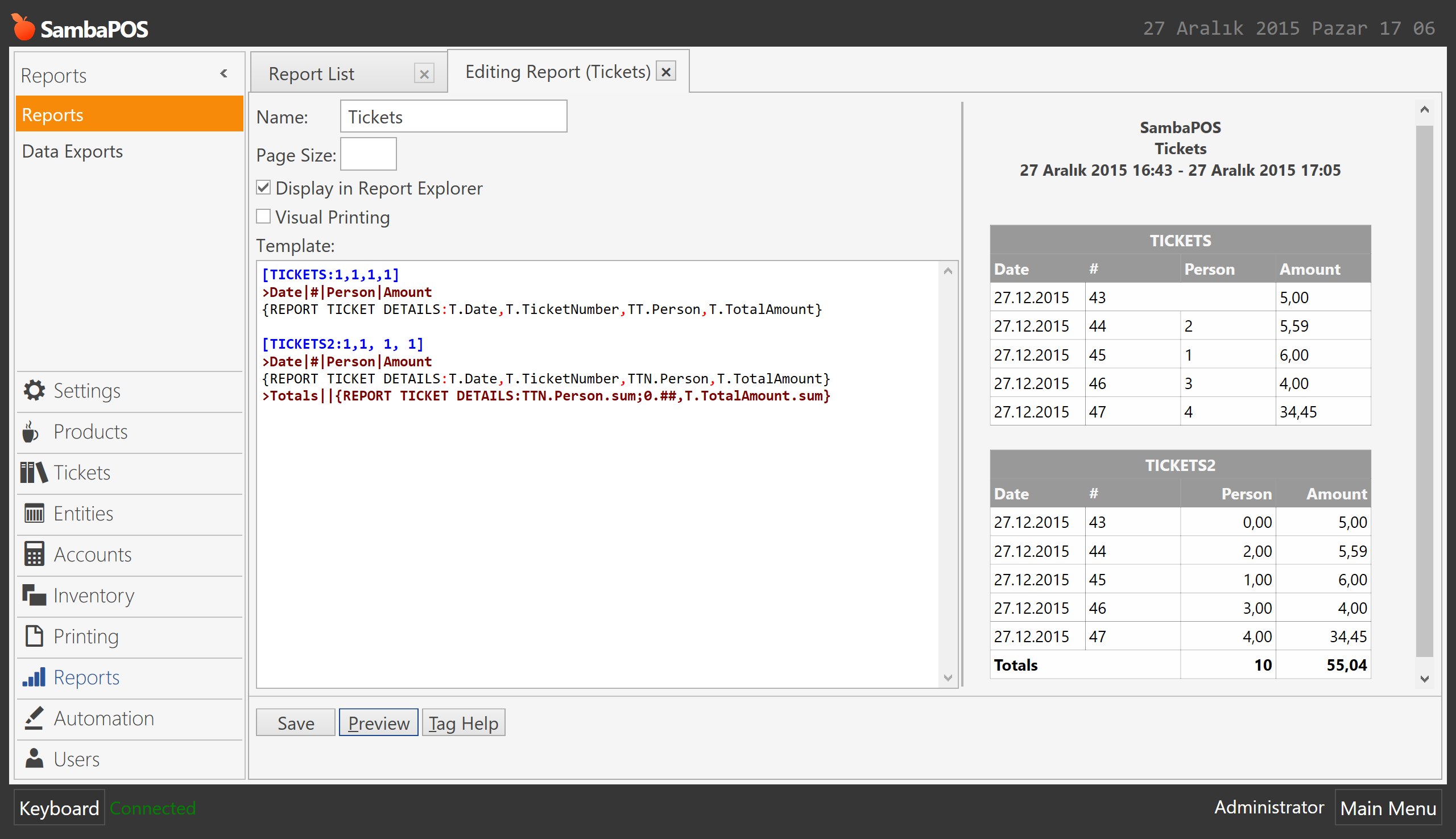This screenshot has height=839, width=1456.
Task: Click amount 34,45 in TICKETS table
Action: pyautogui.click(x=1298, y=411)
